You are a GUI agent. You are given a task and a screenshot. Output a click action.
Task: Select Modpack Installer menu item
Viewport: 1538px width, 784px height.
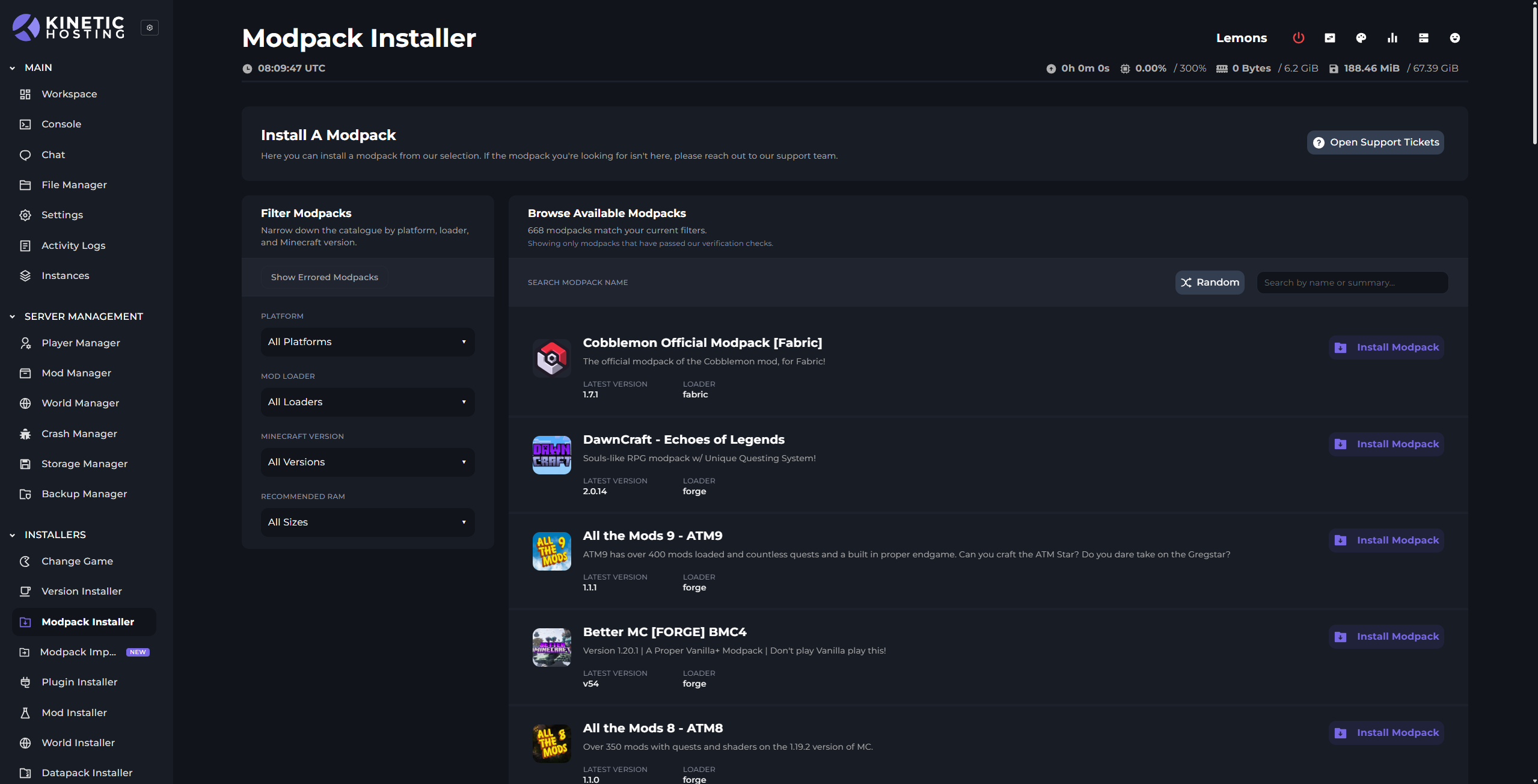[x=84, y=622]
